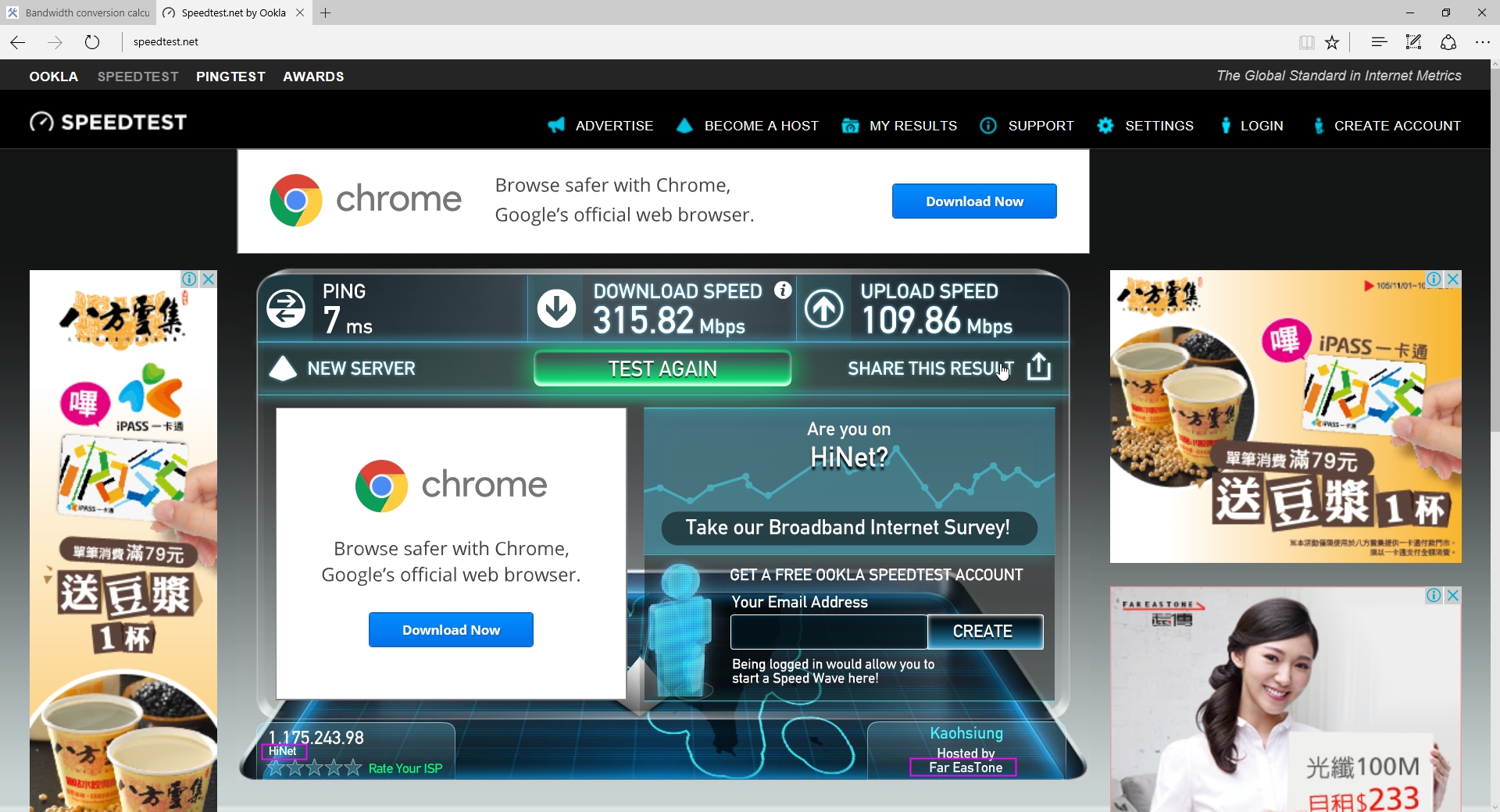Viewport: 1500px width, 812px height.
Task: Open reading view book icon
Action: click(1306, 42)
